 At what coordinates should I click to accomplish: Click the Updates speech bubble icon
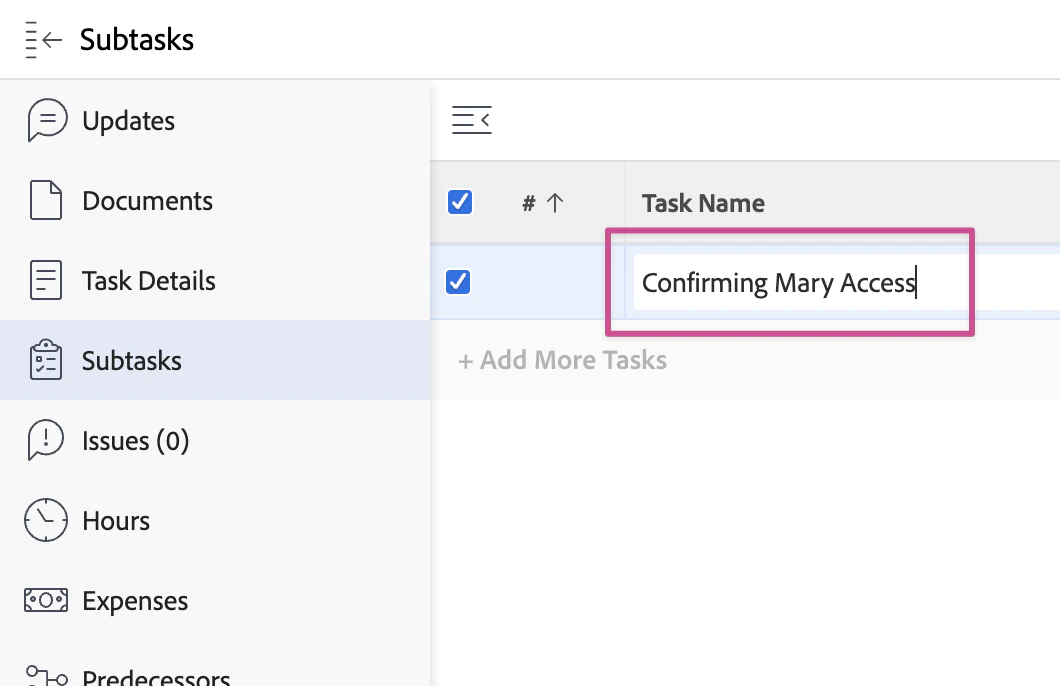[x=45, y=119]
